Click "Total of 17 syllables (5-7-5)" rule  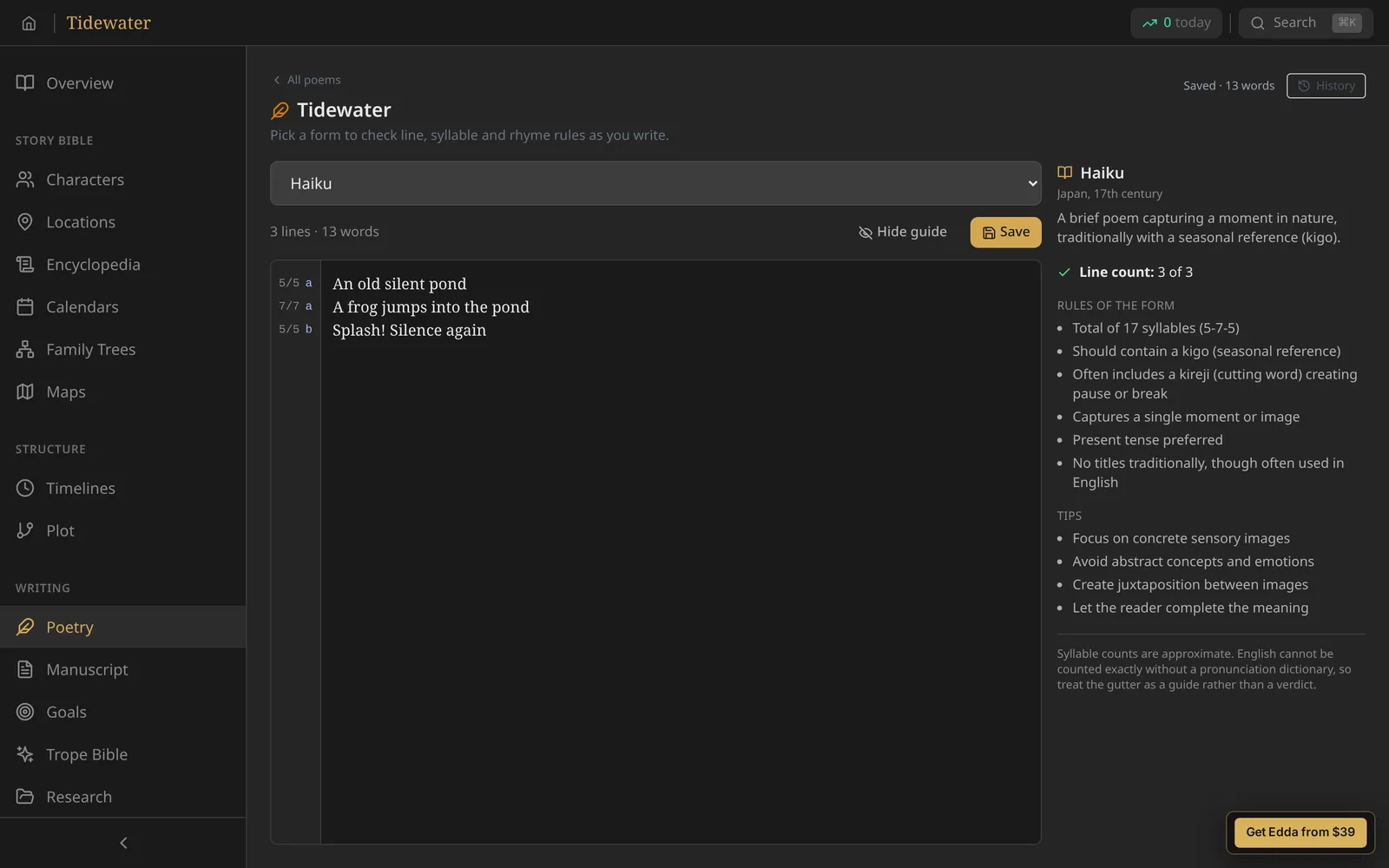click(1155, 328)
